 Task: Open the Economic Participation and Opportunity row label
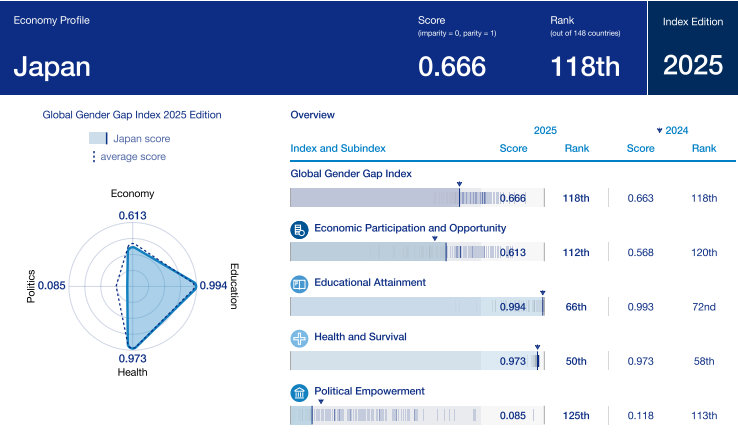click(x=410, y=228)
